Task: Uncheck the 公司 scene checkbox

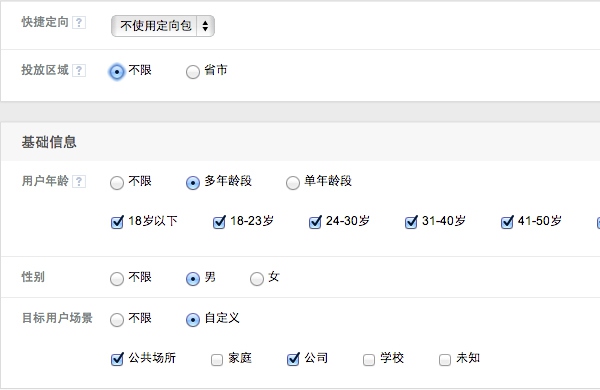Action: tap(293, 359)
